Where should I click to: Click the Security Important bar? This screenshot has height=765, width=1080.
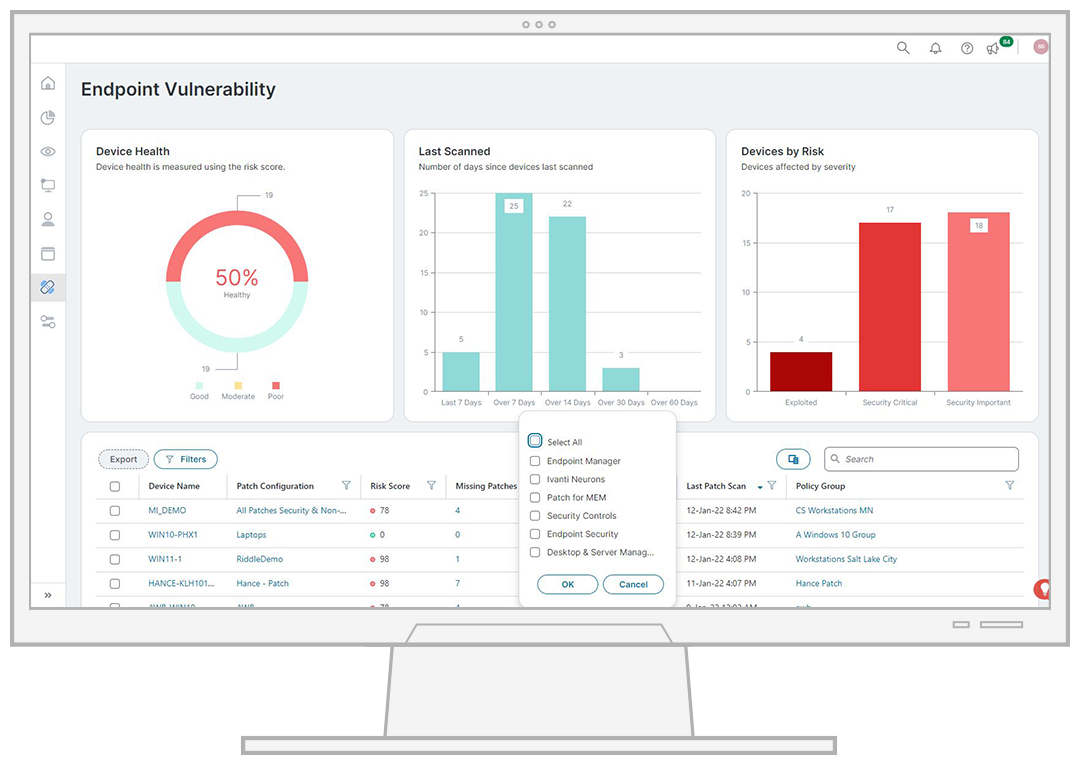(979, 302)
